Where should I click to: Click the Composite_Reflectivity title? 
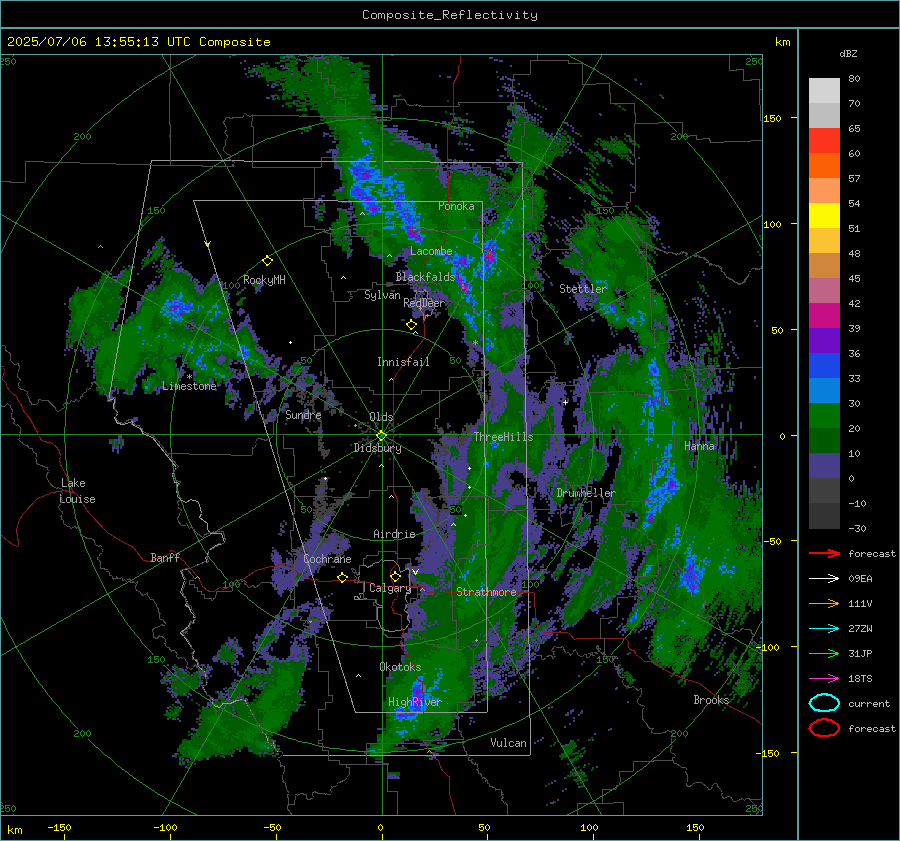tap(450, 15)
